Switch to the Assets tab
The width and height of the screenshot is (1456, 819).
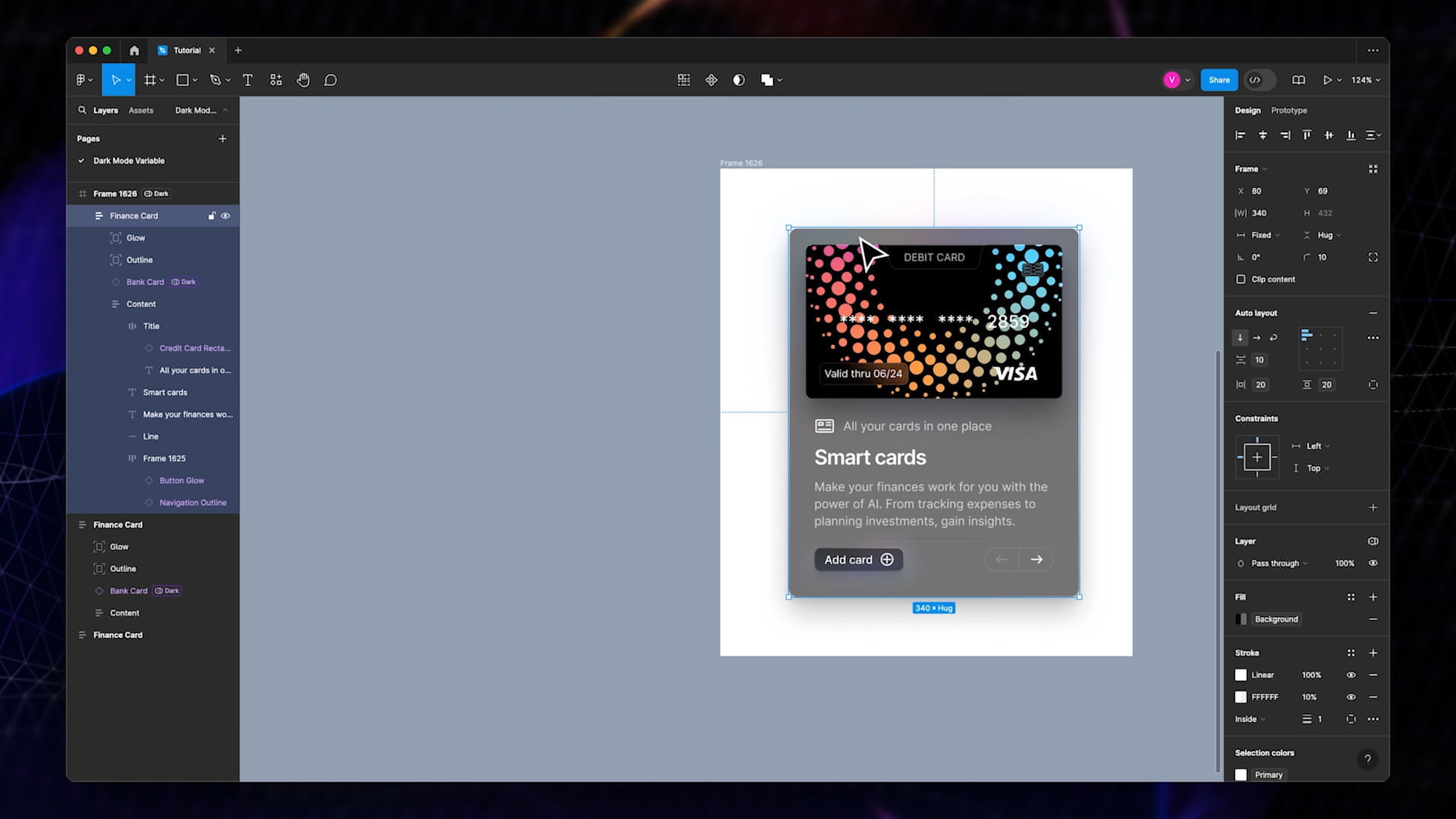point(141,110)
